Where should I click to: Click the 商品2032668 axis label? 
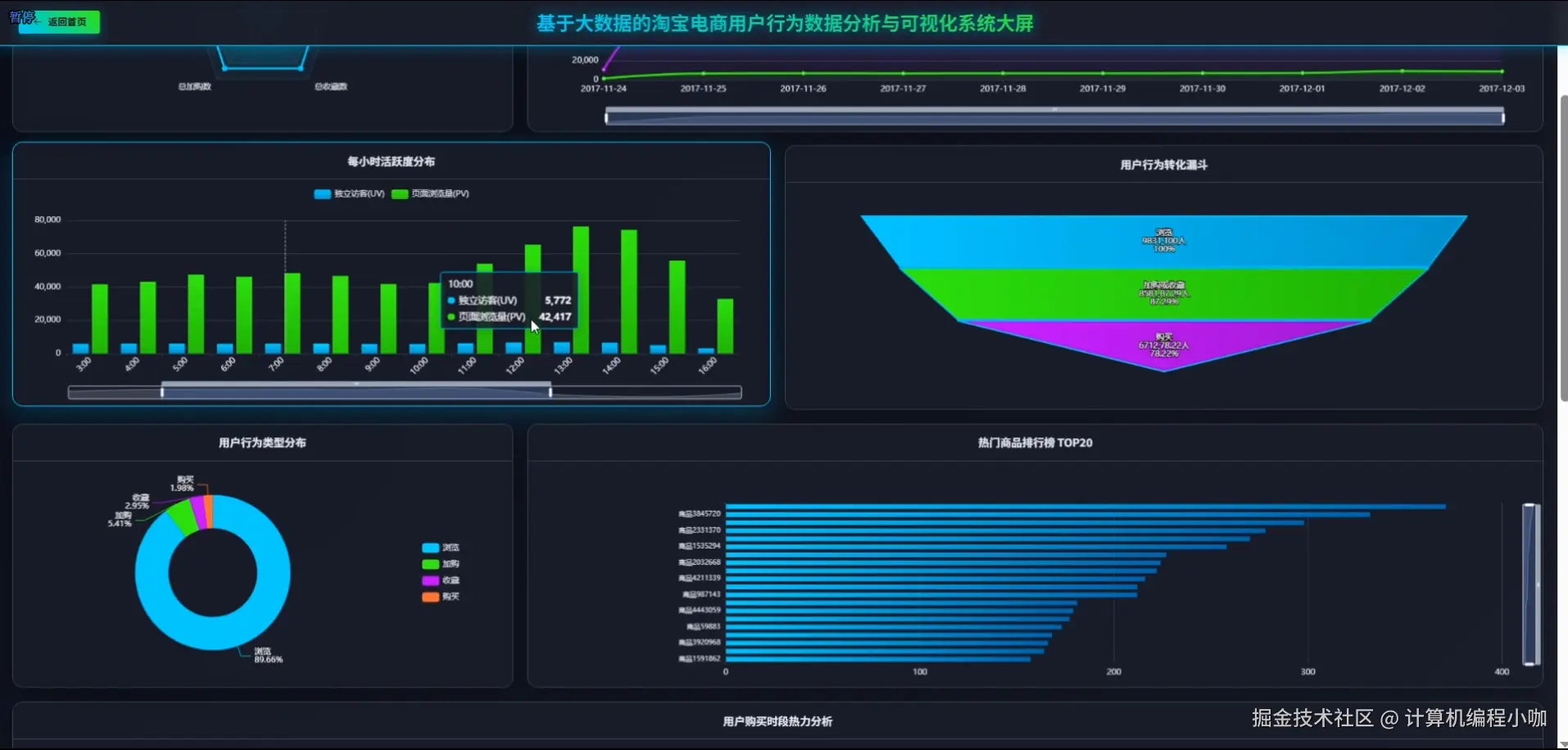(x=699, y=562)
